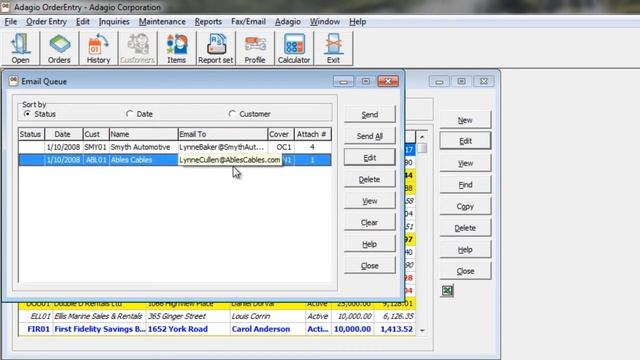640x360 pixels.
Task: Click Send in the Email Queue
Action: (370, 115)
